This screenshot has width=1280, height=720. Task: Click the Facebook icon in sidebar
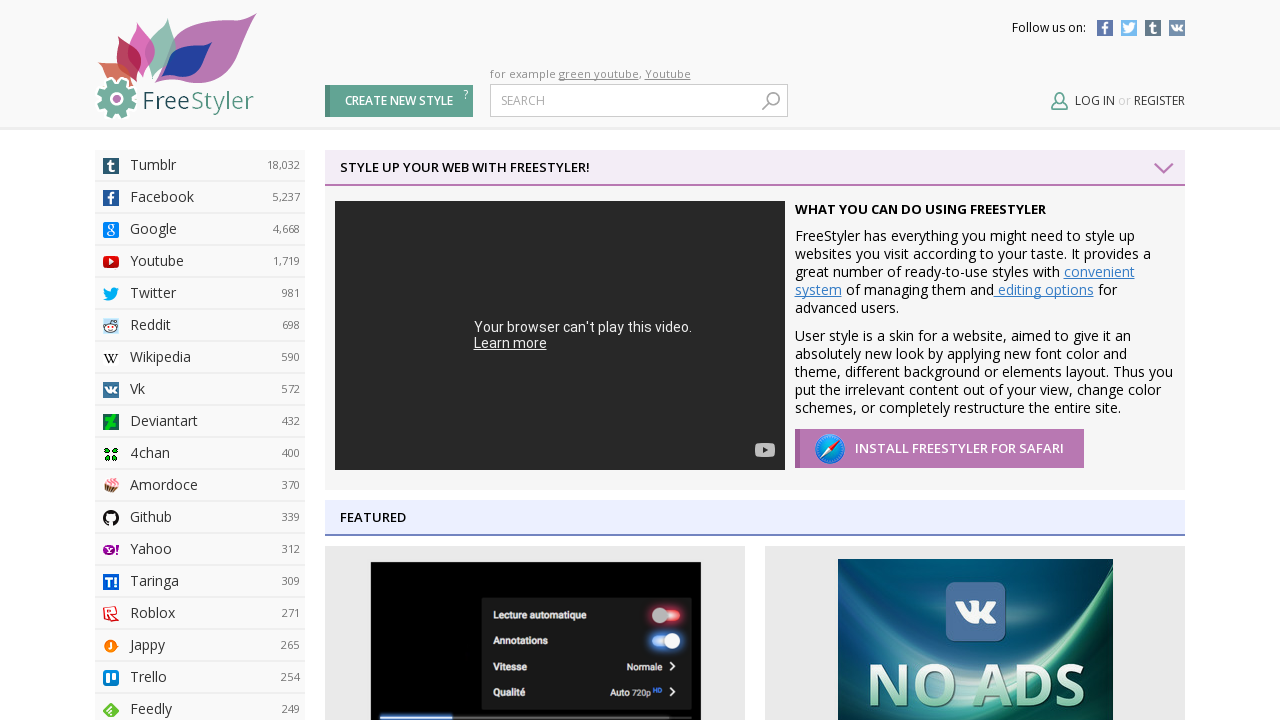point(111,198)
